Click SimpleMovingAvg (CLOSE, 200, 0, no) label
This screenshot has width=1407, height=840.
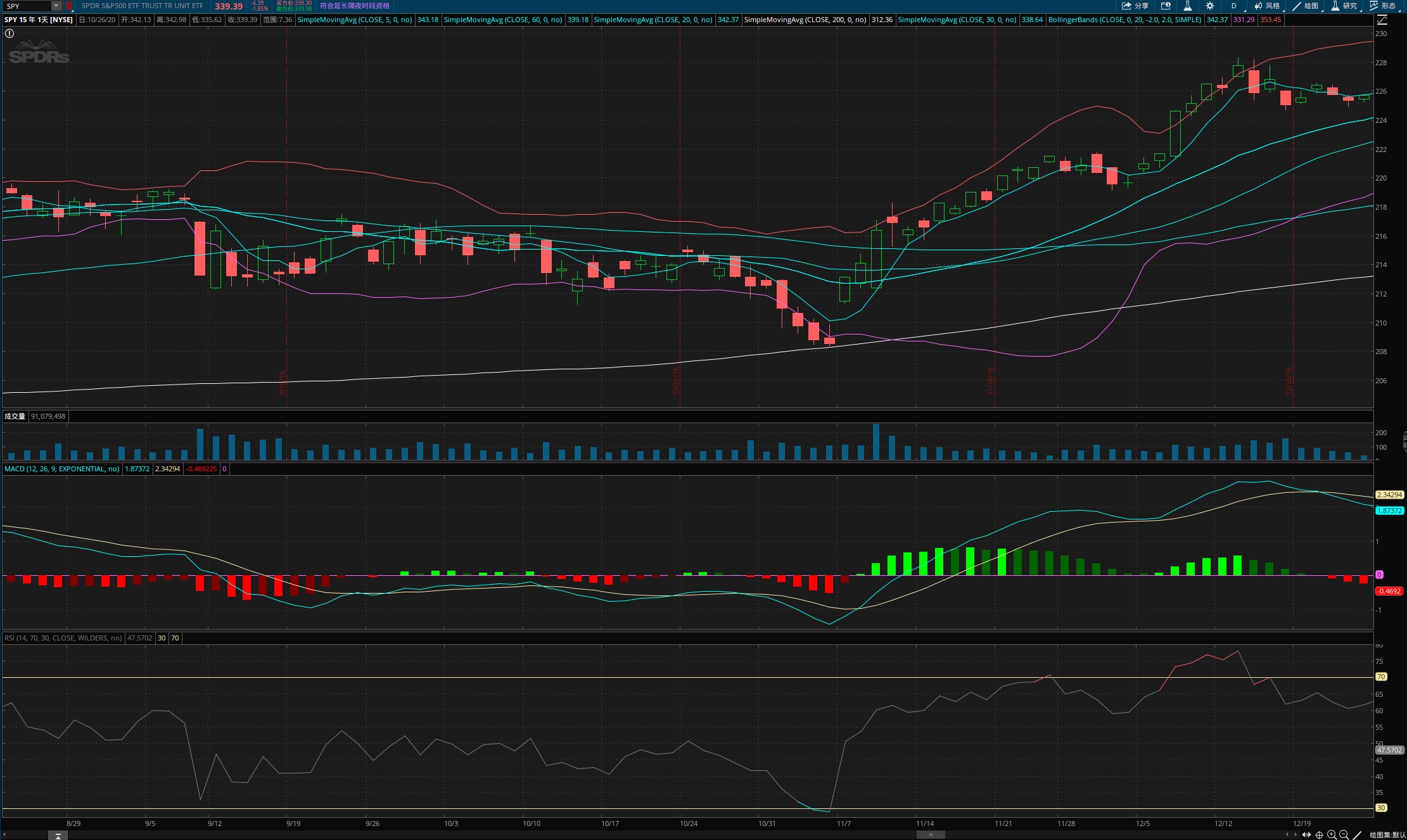point(805,20)
